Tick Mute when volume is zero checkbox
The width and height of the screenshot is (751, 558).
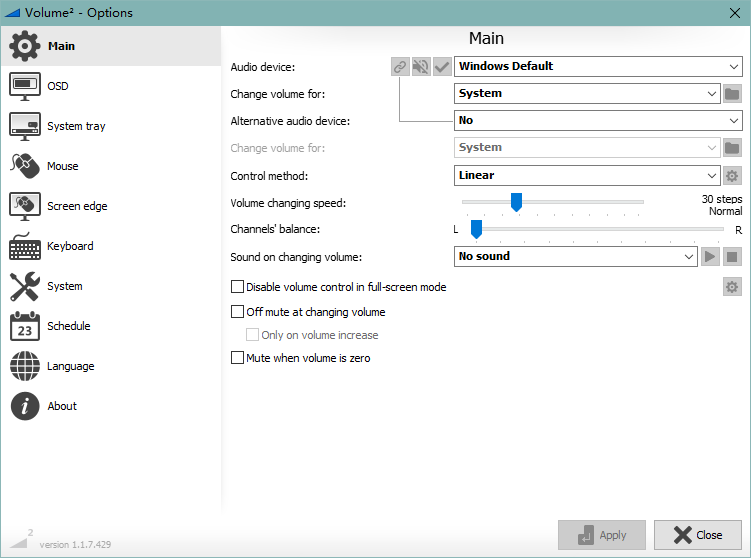coord(238,358)
